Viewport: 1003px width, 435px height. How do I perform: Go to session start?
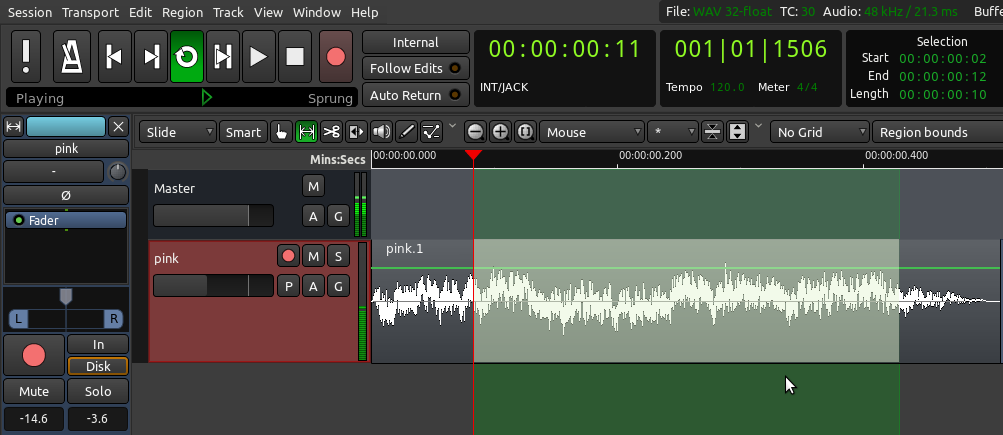click(x=115, y=56)
